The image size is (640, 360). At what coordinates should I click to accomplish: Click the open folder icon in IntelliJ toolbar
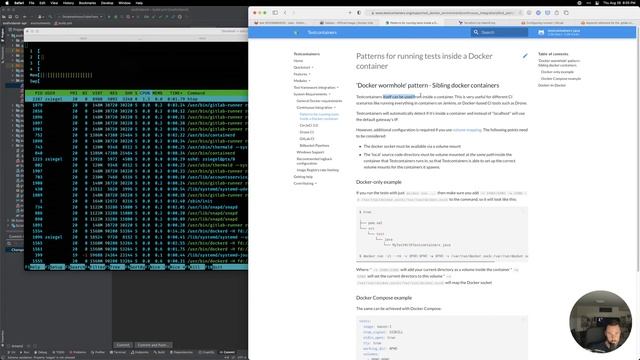coord(4,17)
